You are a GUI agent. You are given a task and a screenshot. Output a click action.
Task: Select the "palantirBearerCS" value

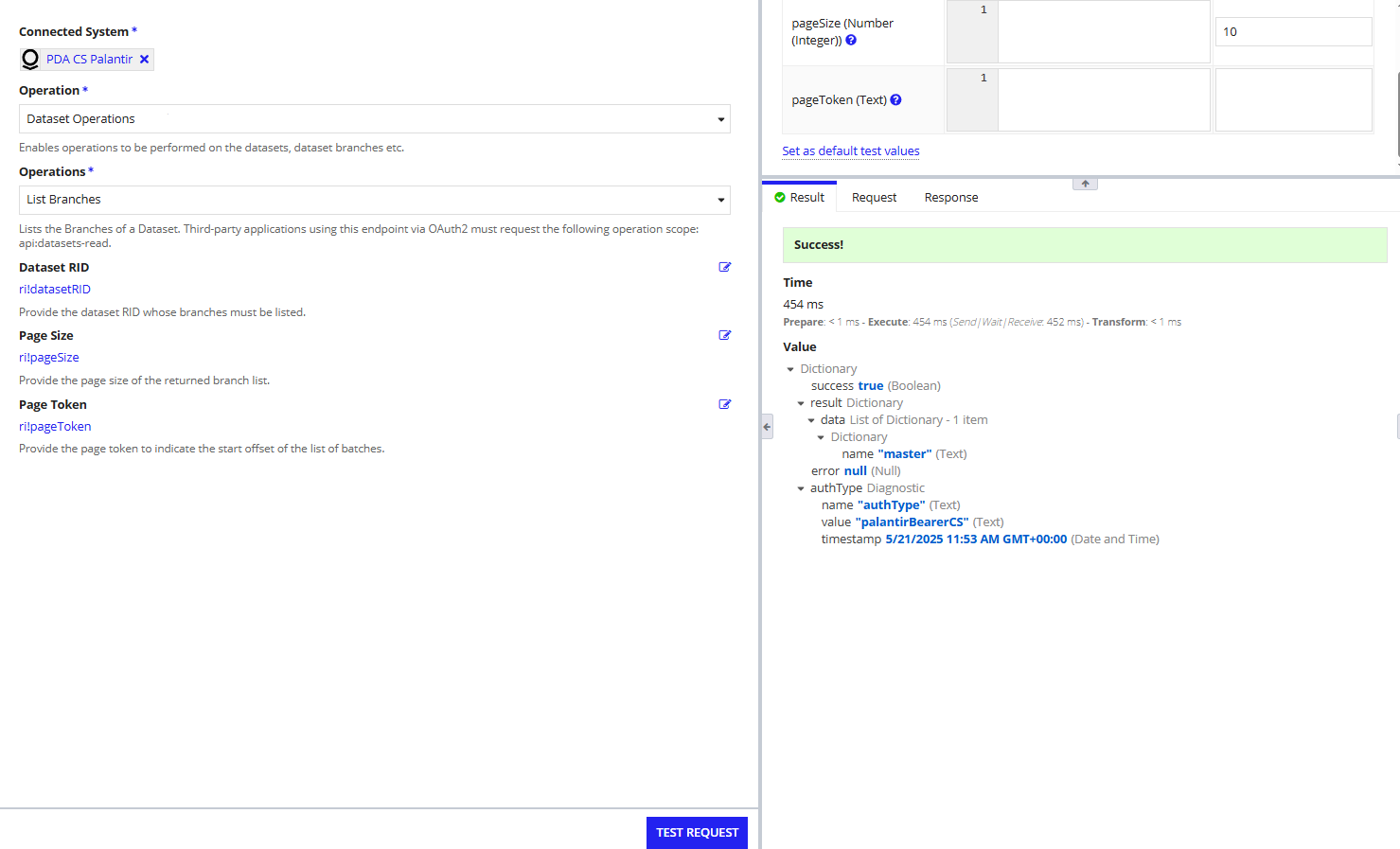pos(912,522)
